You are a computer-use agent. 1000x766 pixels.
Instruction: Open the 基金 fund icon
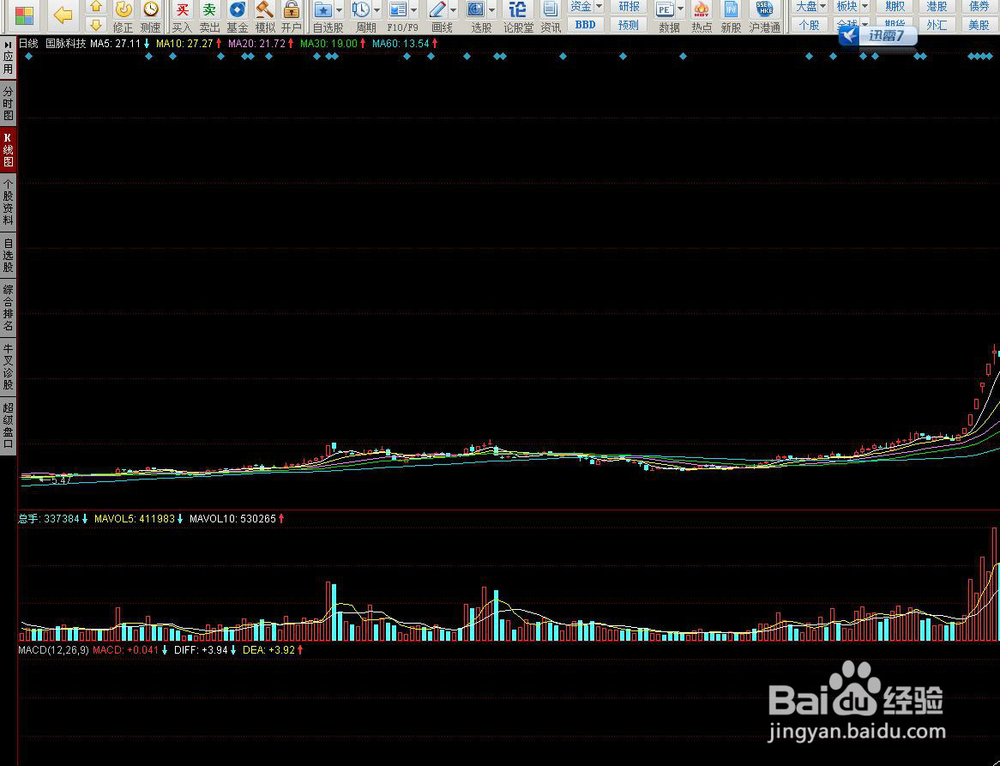(237, 16)
